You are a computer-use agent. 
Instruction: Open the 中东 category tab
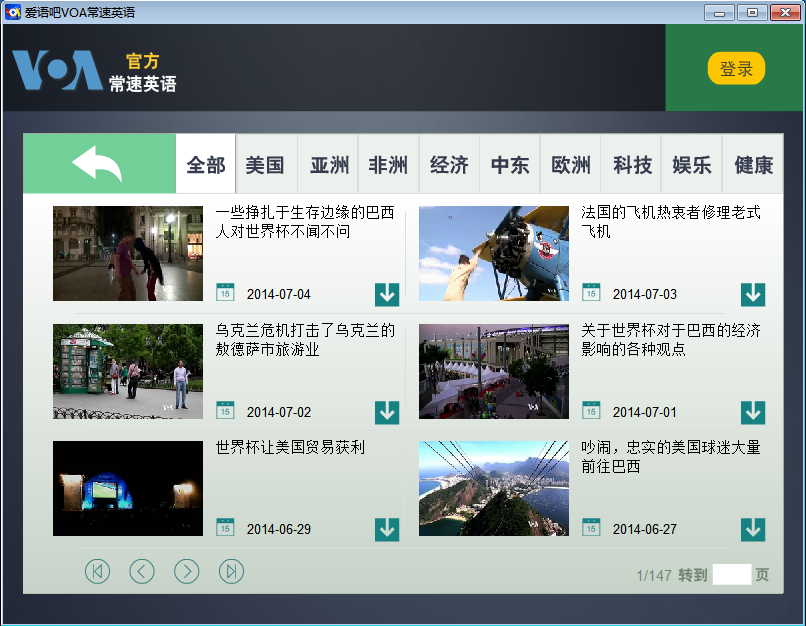coord(510,164)
